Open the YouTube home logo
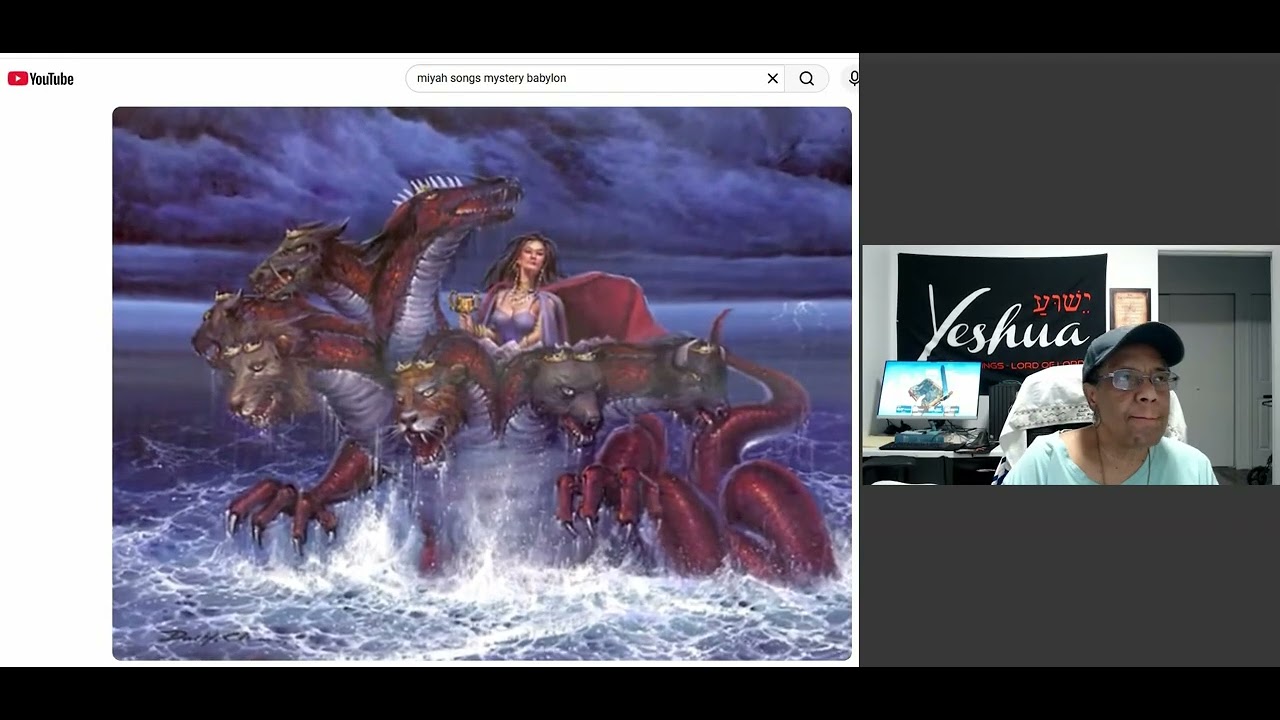Viewport: 1280px width, 720px height. (41, 79)
